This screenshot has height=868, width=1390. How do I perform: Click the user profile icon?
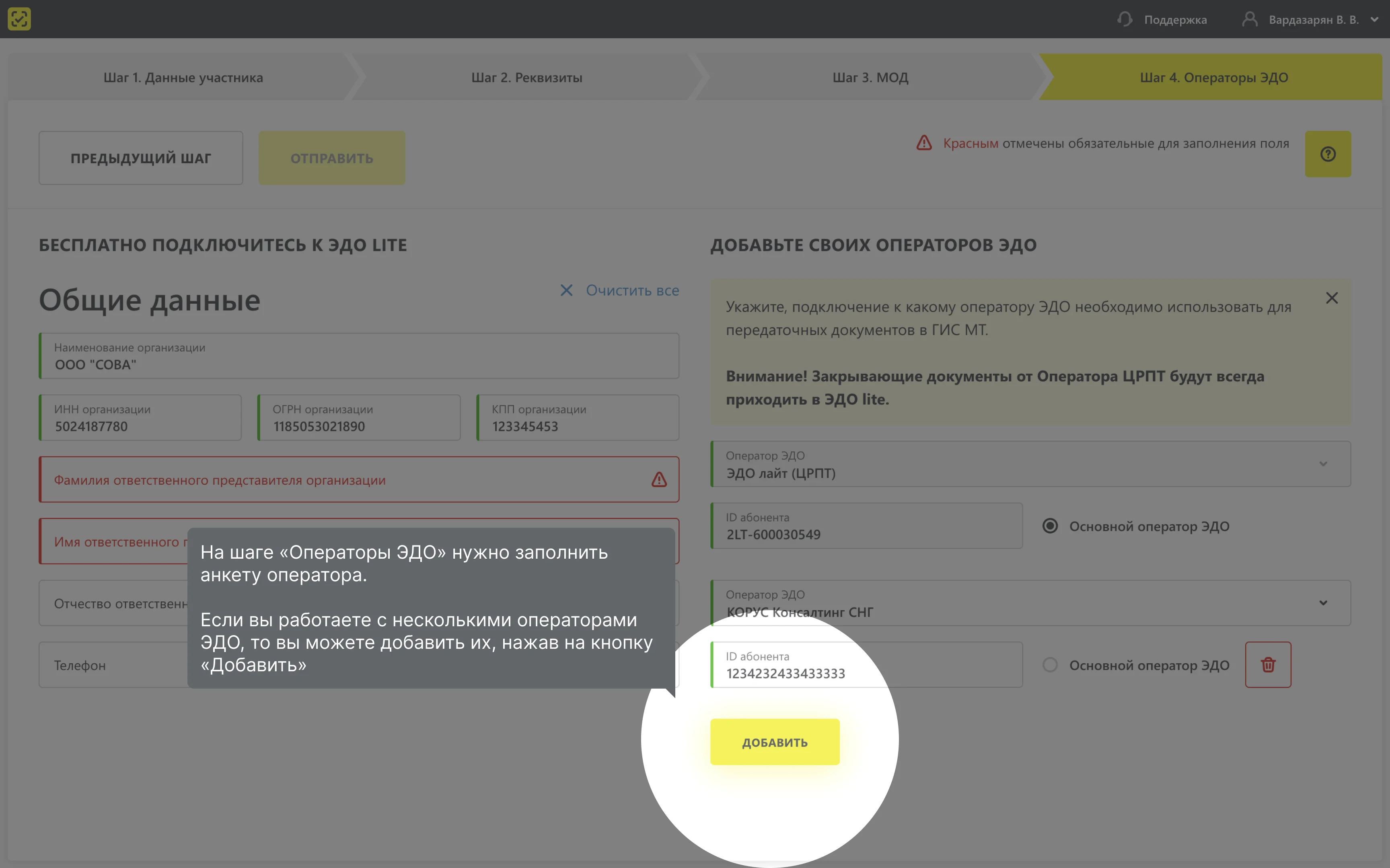1249,20
